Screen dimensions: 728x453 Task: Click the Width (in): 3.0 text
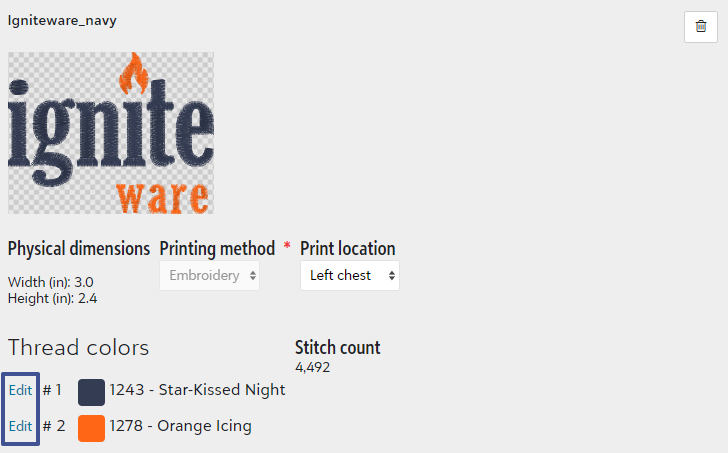[51, 282]
